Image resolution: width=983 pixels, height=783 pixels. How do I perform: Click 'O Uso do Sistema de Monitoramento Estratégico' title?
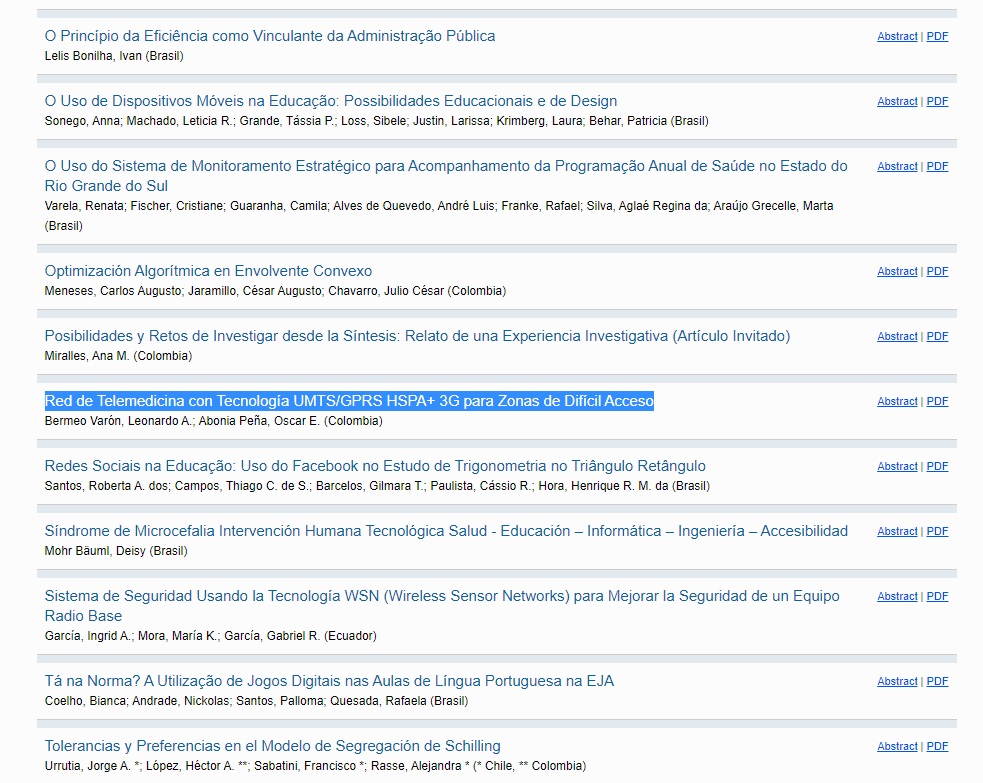click(445, 166)
